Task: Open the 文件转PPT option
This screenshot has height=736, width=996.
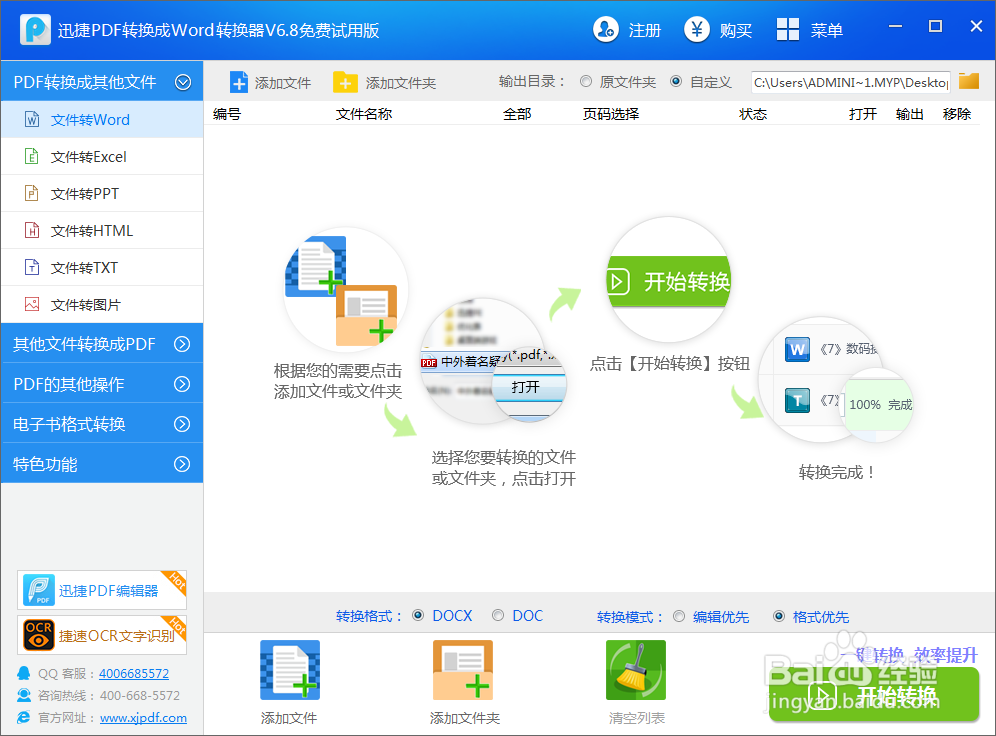Action: coord(102,193)
